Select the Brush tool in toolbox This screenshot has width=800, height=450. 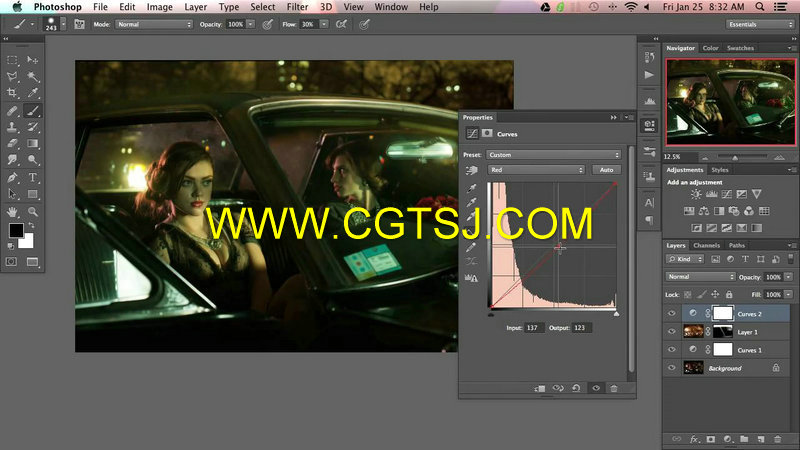32,110
